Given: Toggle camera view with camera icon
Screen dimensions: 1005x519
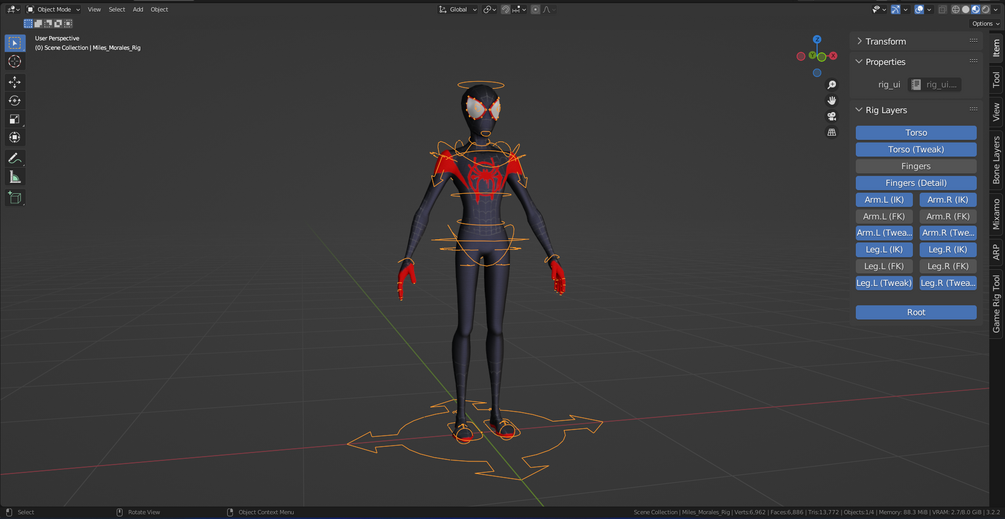Looking at the screenshot, I should pyautogui.click(x=832, y=116).
